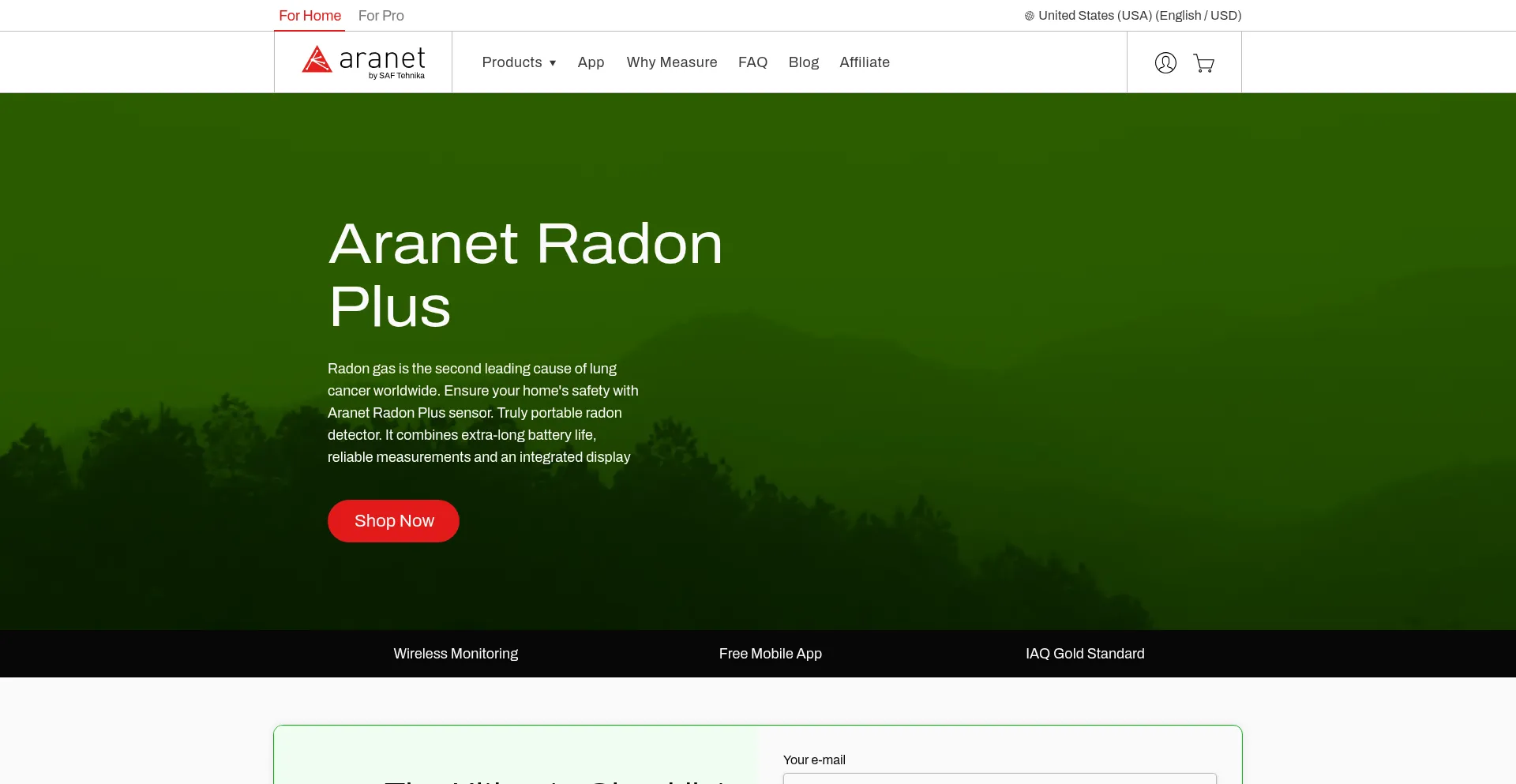
Task: Click the globe icon by United States
Action: point(1030,16)
